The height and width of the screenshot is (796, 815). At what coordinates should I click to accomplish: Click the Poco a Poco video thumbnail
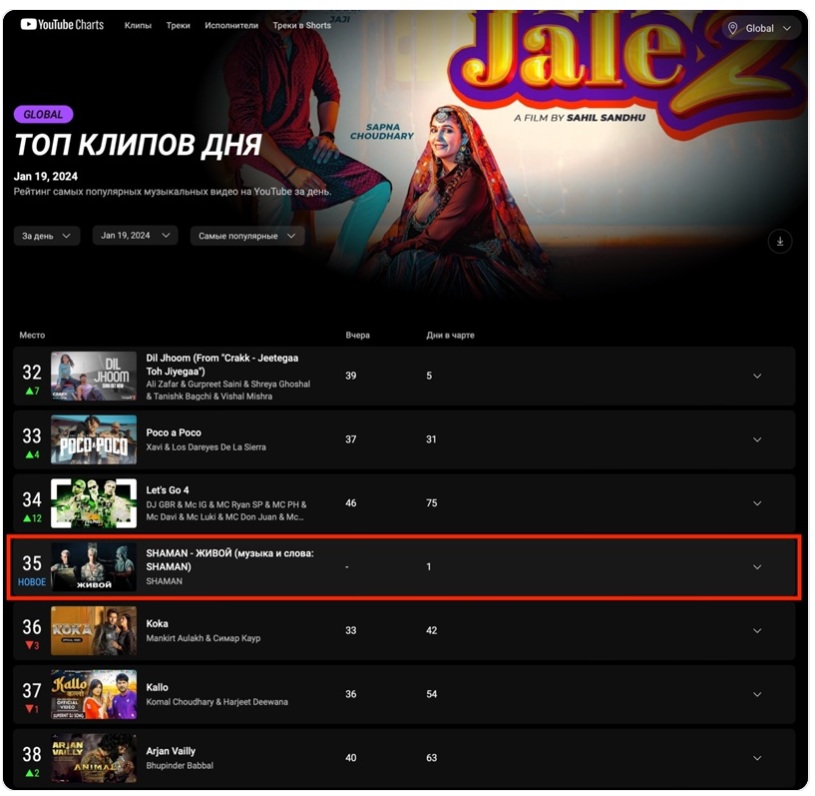94,439
